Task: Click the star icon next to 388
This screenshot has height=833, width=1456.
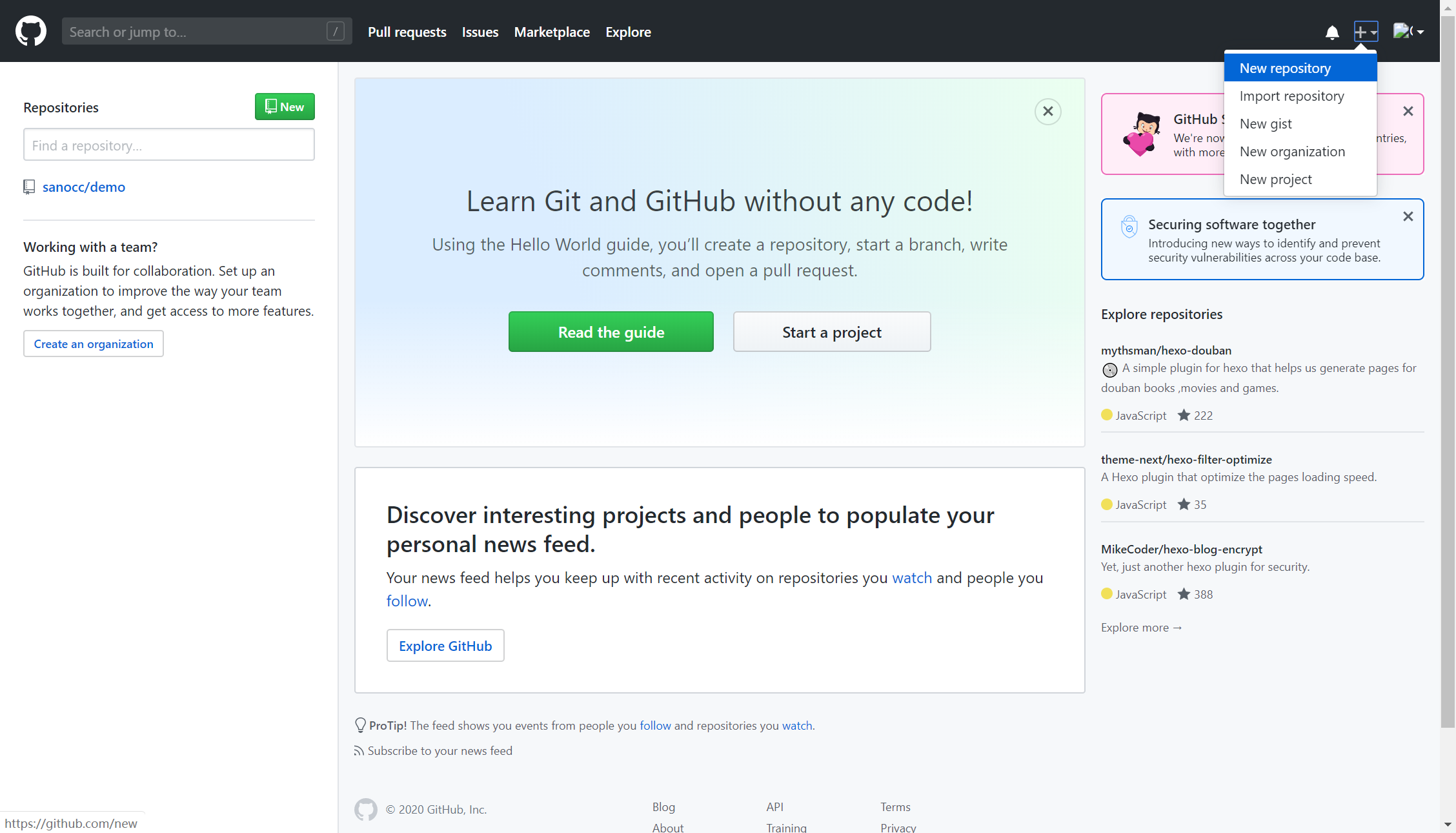Action: [1183, 594]
